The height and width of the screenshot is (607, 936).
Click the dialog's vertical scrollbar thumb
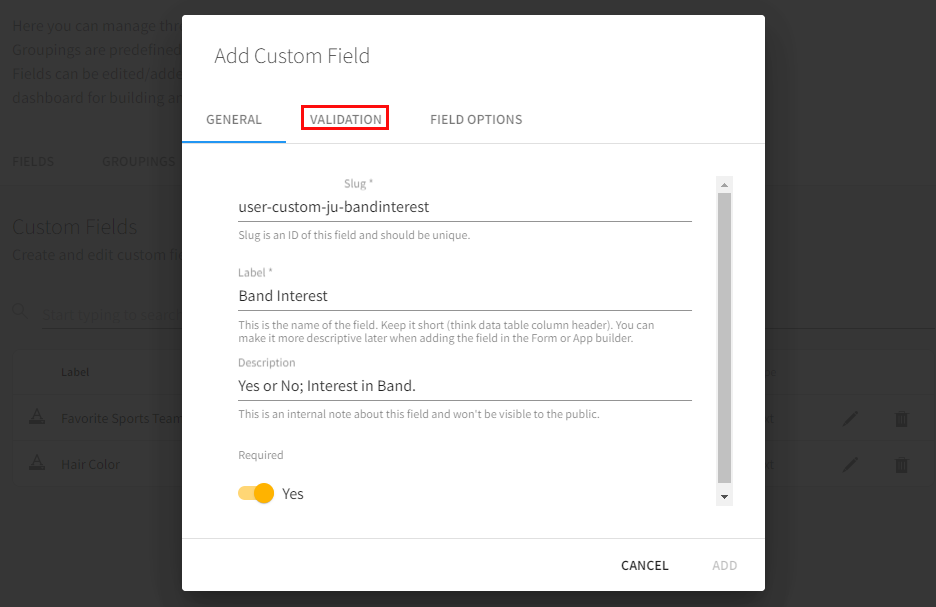point(725,338)
